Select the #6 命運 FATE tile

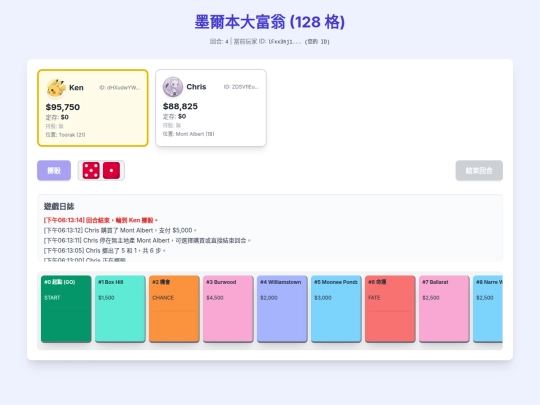390,309
